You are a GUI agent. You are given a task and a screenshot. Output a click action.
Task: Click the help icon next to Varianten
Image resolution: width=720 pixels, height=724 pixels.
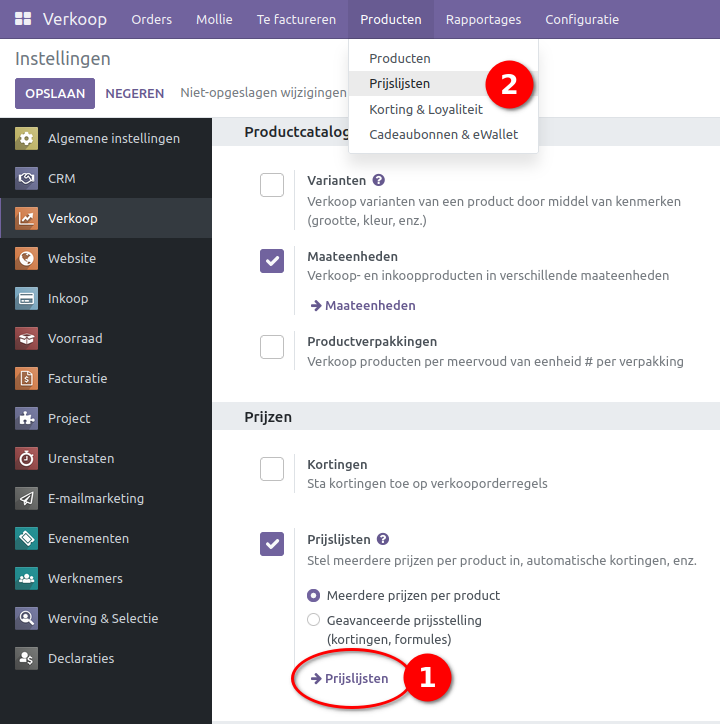(x=378, y=181)
